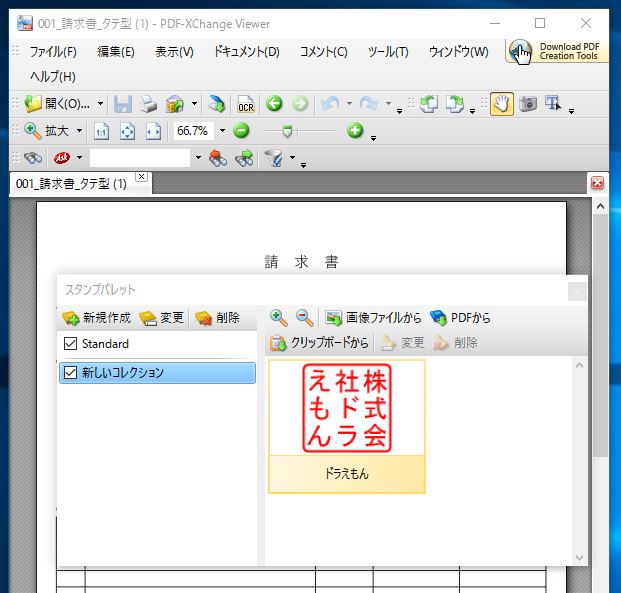The image size is (621, 593).
Task: Open the dropdown arrow beside the scan icon
Action: click(x=194, y=104)
